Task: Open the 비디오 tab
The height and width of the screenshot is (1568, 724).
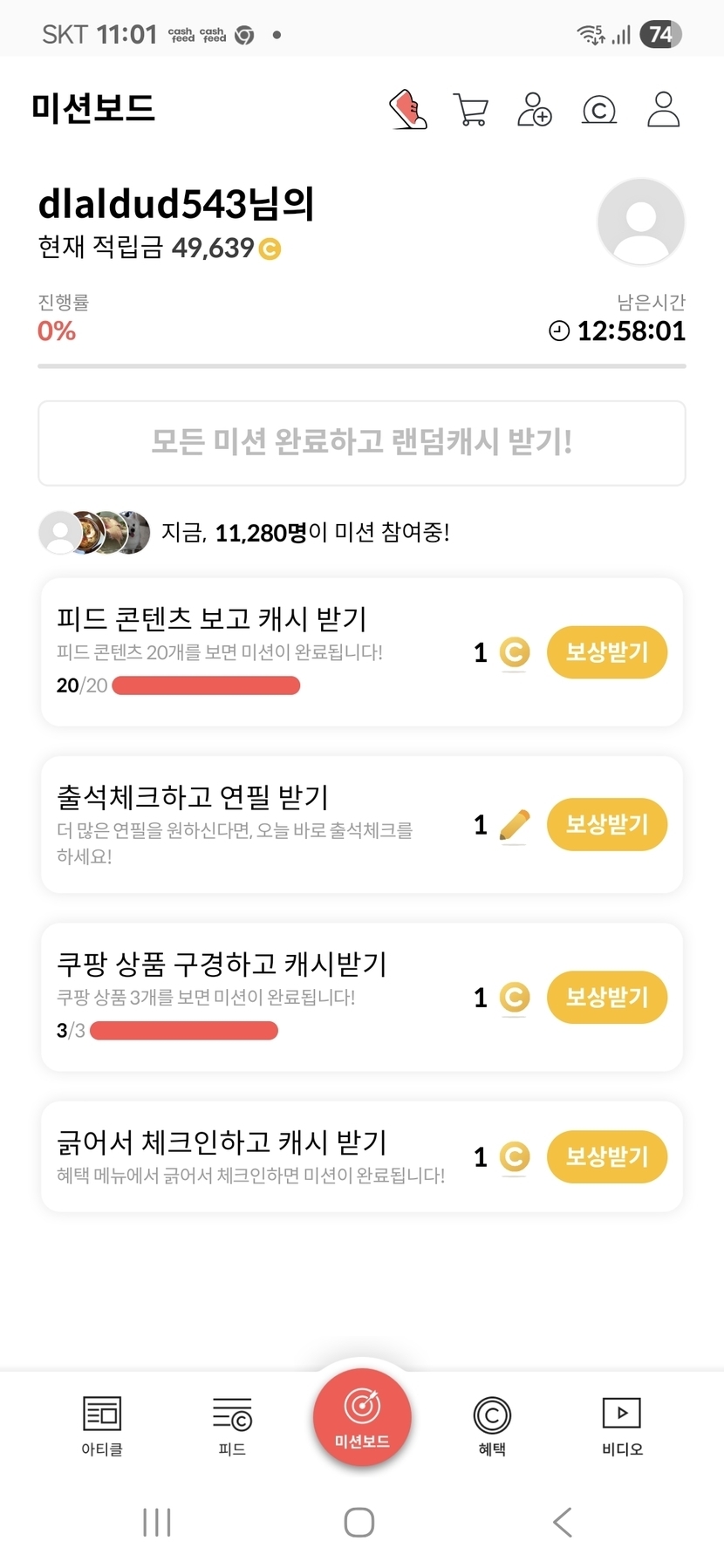Action: tap(622, 1425)
